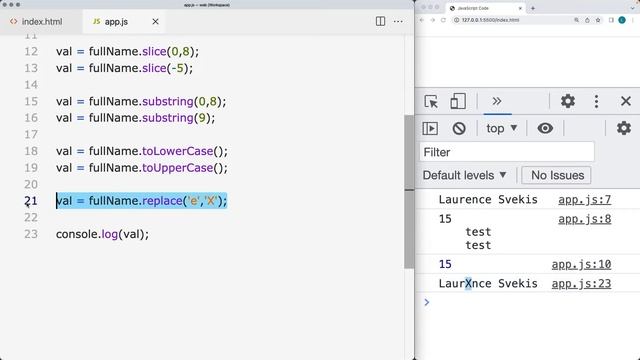
Task: Open the app.js:10 source link
Action: click(x=581, y=264)
